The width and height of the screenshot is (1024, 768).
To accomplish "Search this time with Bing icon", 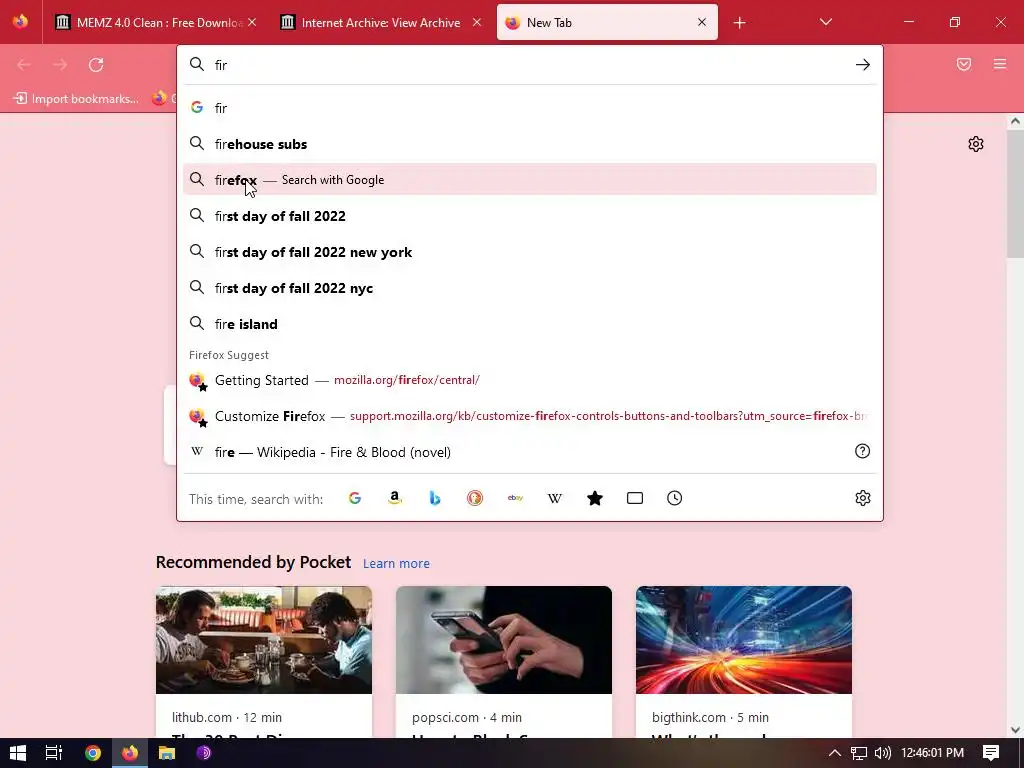I will click(435, 498).
